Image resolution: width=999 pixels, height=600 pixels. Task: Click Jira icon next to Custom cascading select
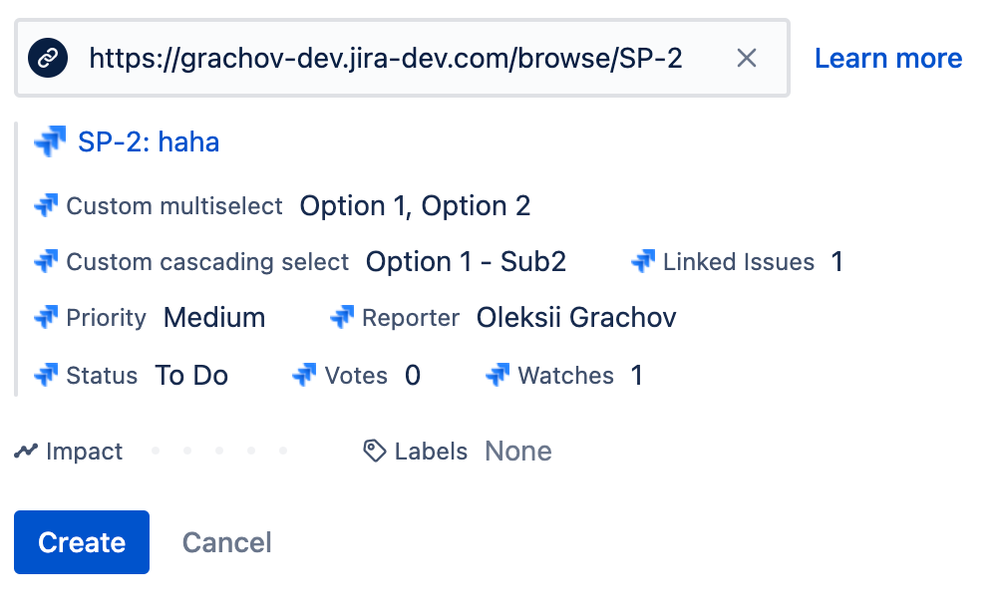(46, 262)
